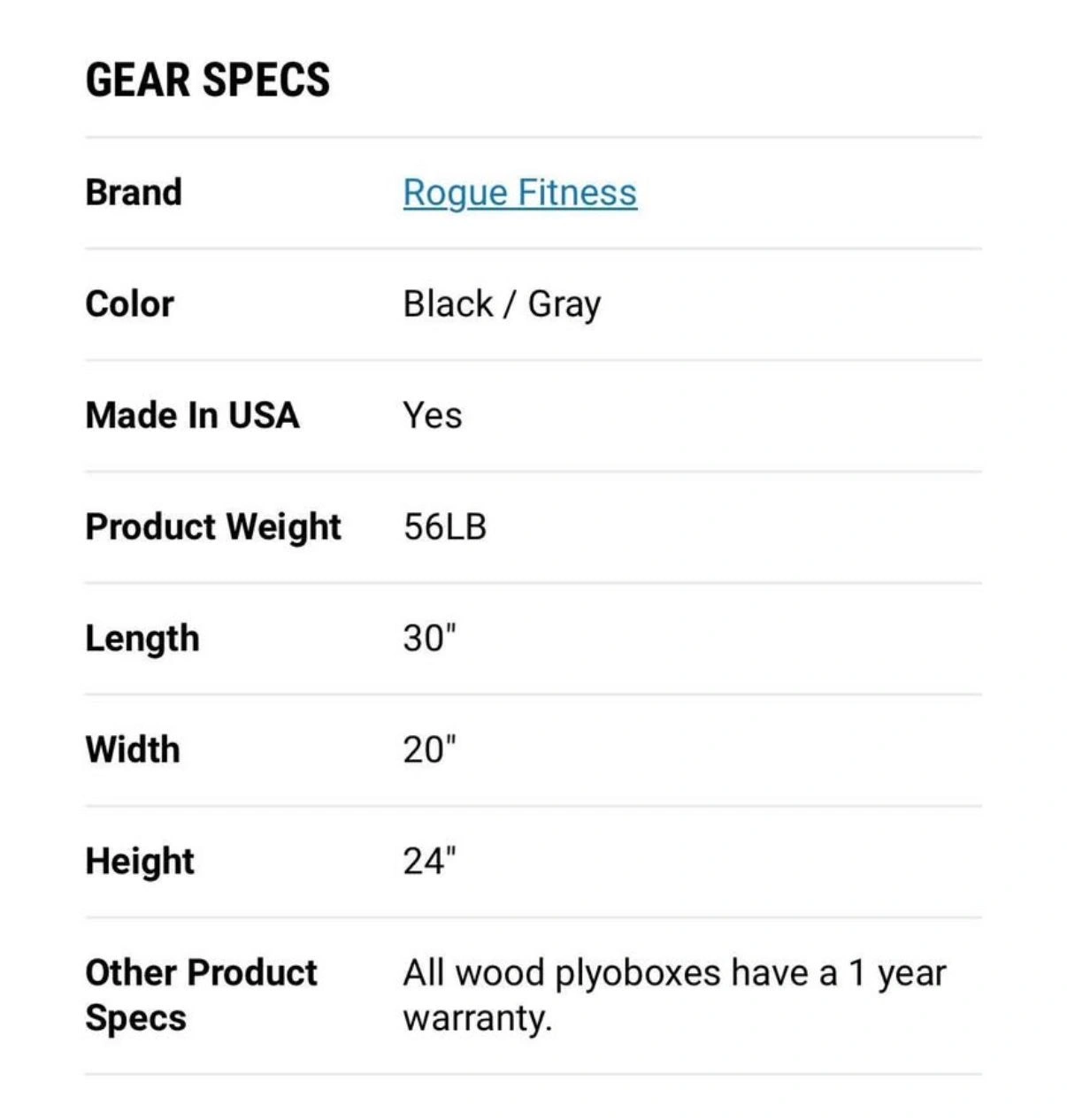The width and height of the screenshot is (1067, 1120).
Task: Click the Width row label
Action: (x=133, y=749)
